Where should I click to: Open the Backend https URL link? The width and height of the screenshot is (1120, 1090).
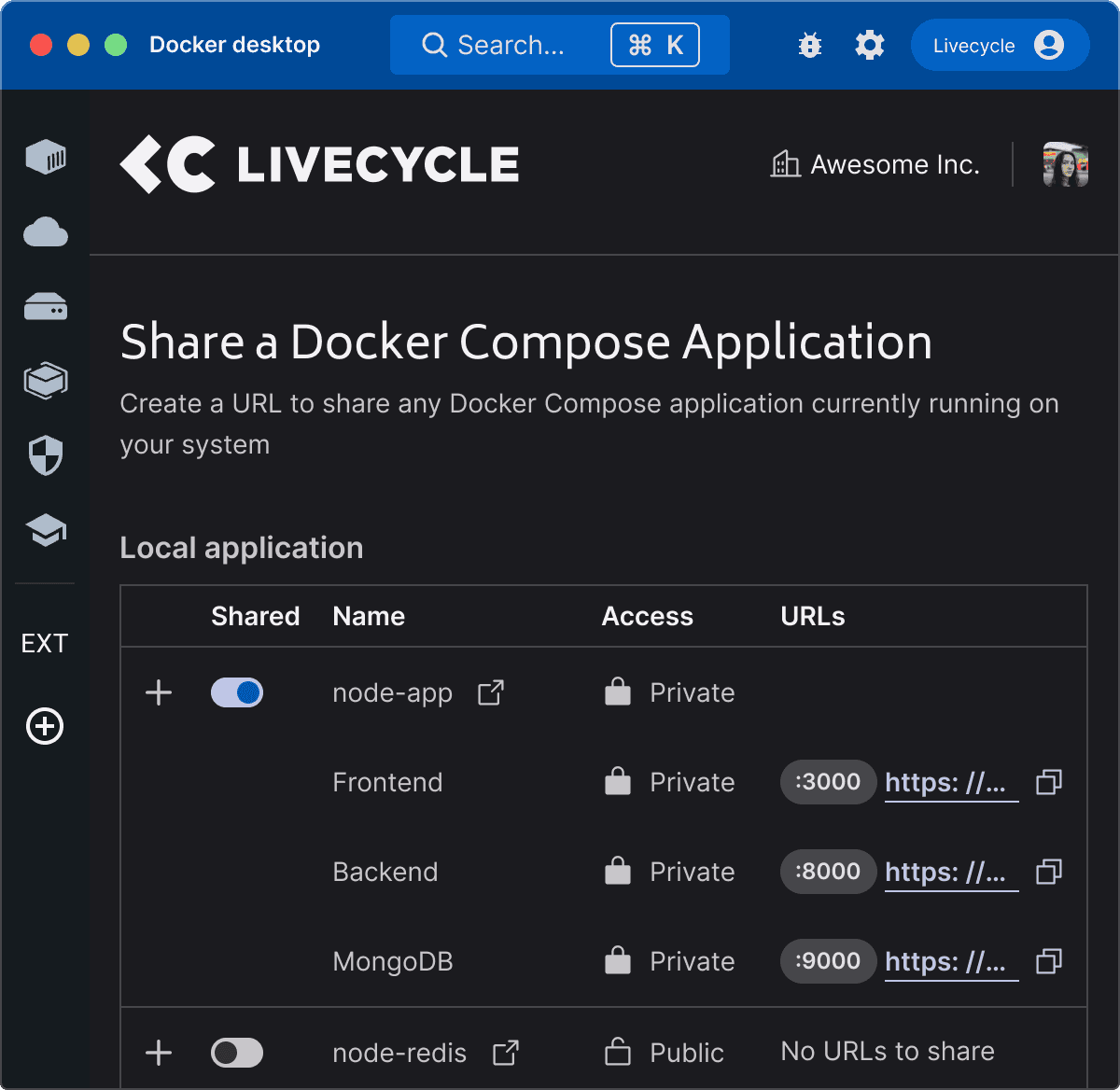pyautogui.click(x=951, y=872)
